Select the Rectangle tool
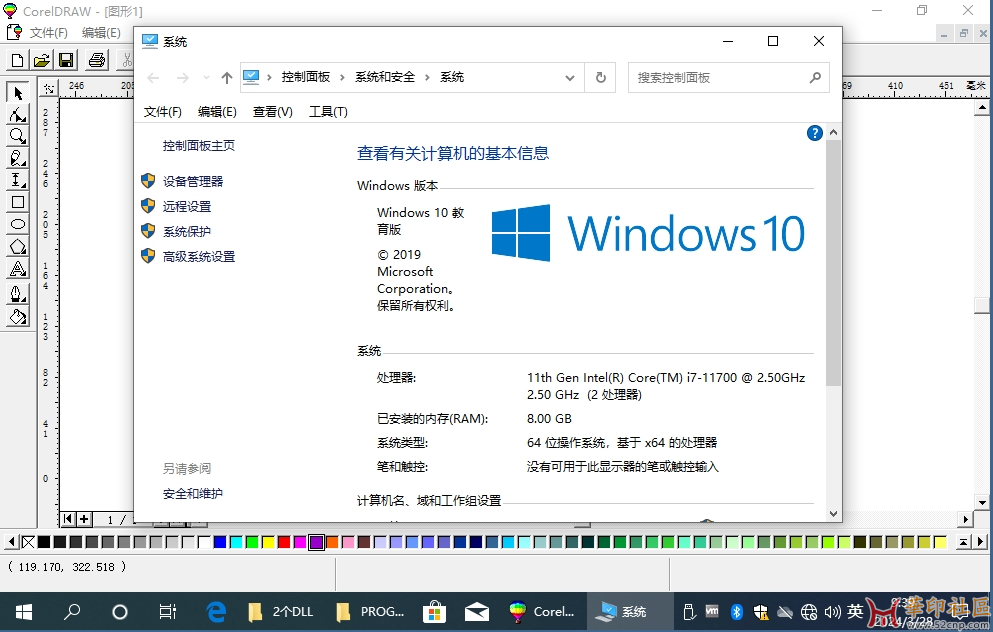 pyautogui.click(x=18, y=202)
